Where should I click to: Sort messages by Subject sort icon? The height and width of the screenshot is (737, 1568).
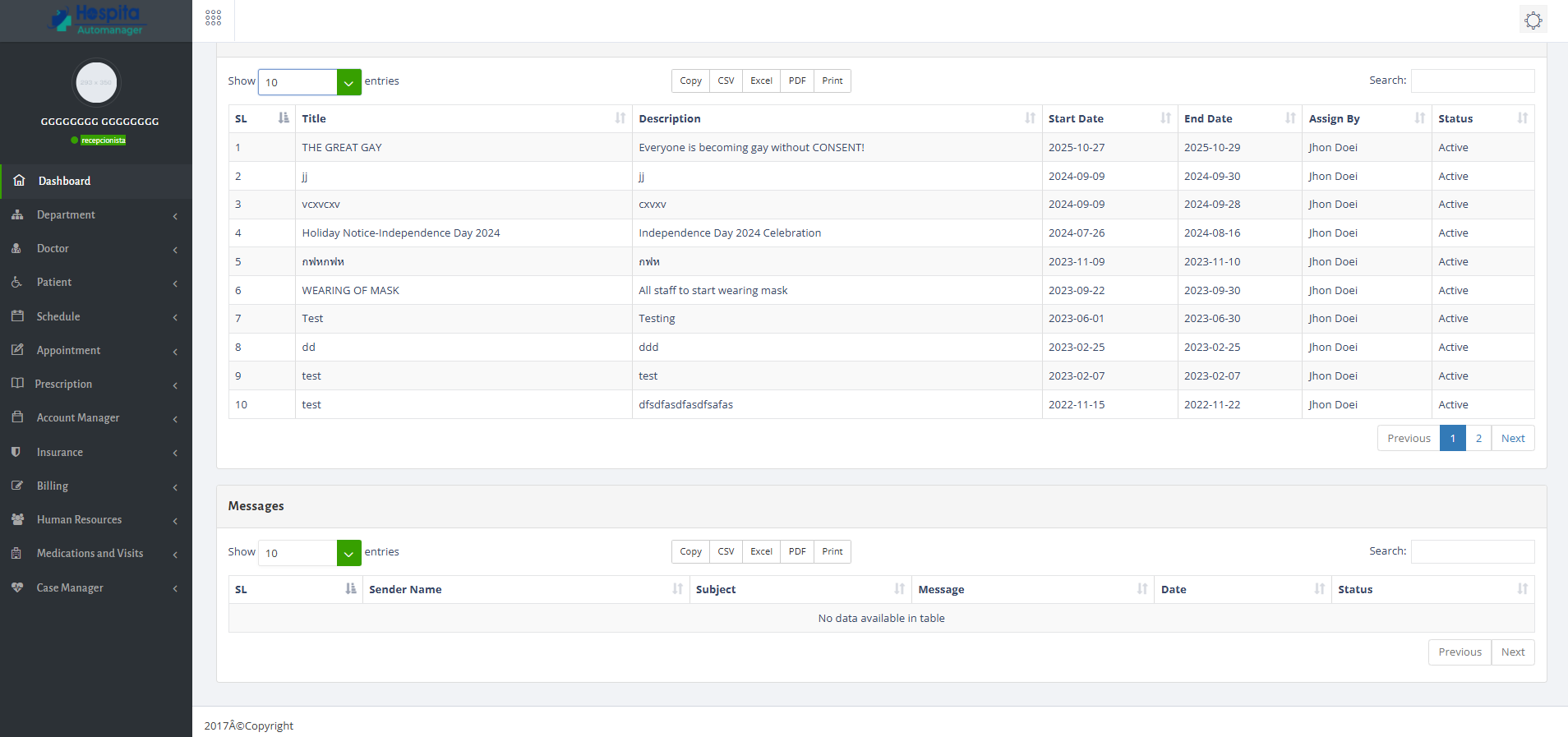coord(900,589)
